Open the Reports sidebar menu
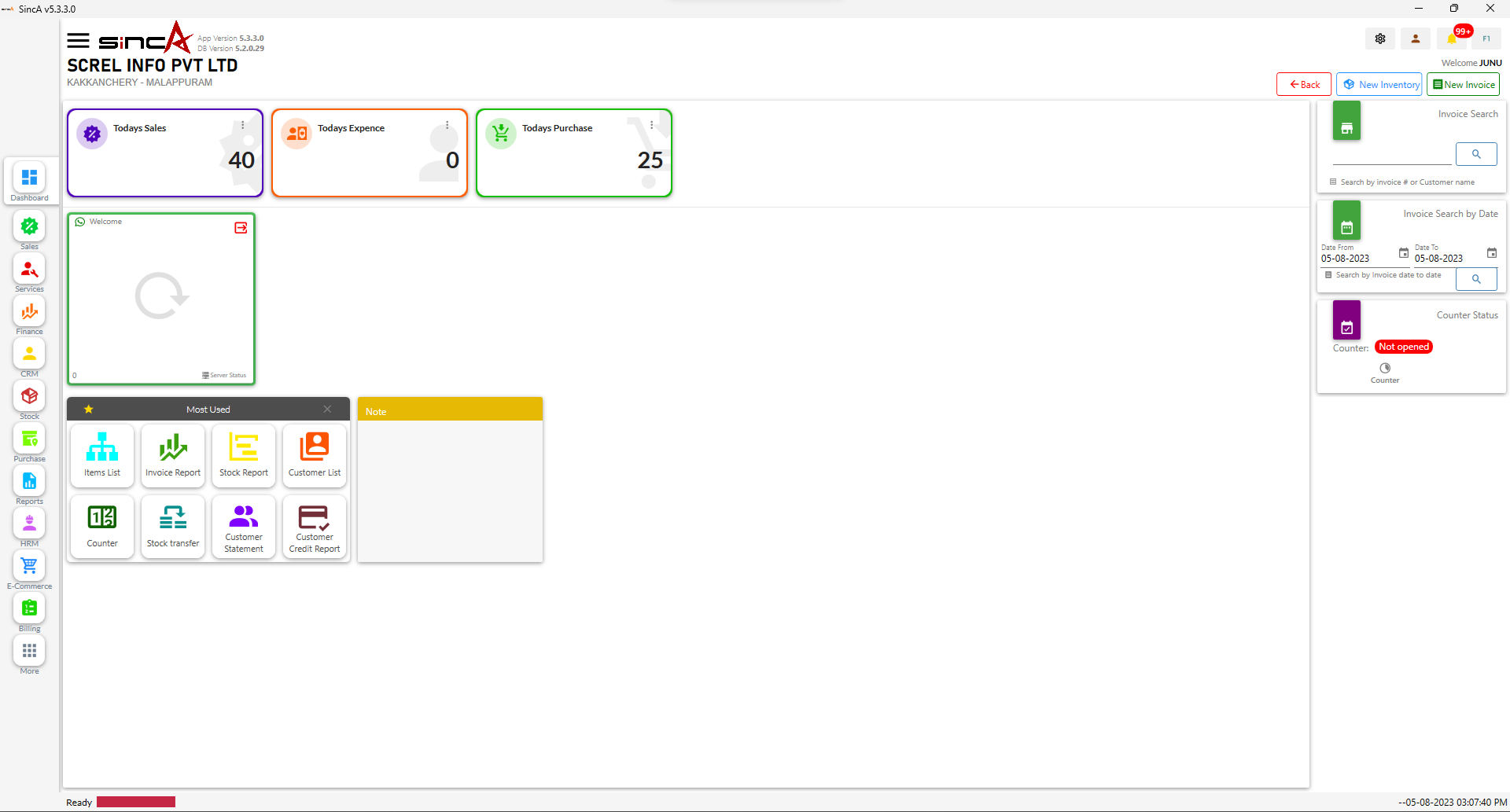The height and width of the screenshot is (812, 1510). point(29,482)
